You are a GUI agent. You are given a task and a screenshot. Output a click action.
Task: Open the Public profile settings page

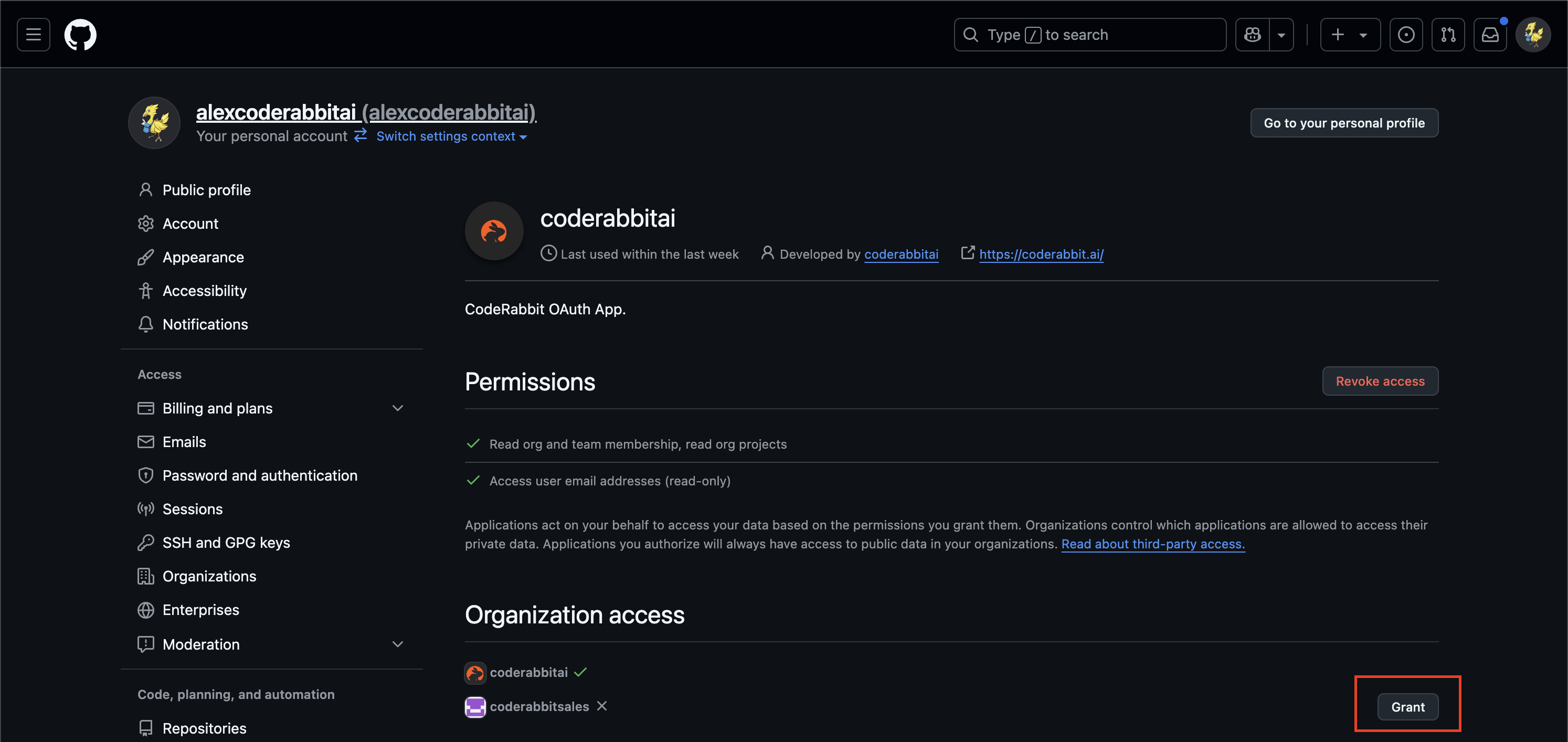tap(206, 189)
